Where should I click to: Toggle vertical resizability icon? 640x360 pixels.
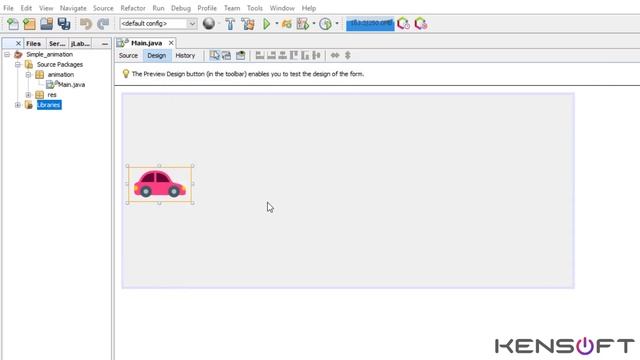coord(348,55)
